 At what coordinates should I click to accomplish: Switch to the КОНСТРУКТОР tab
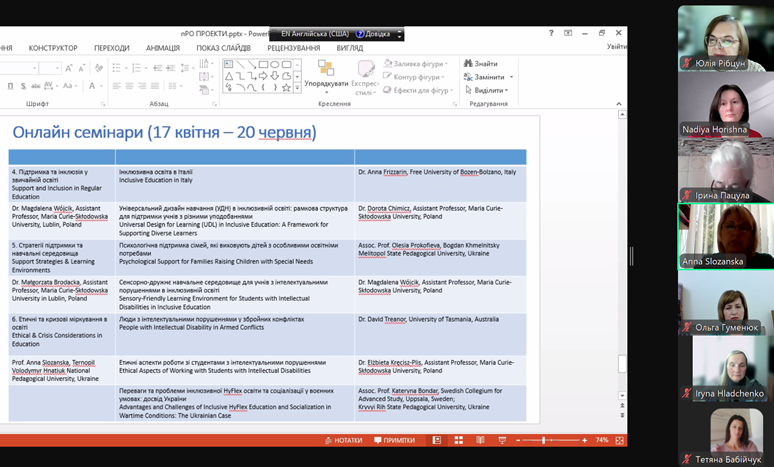[x=53, y=48]
